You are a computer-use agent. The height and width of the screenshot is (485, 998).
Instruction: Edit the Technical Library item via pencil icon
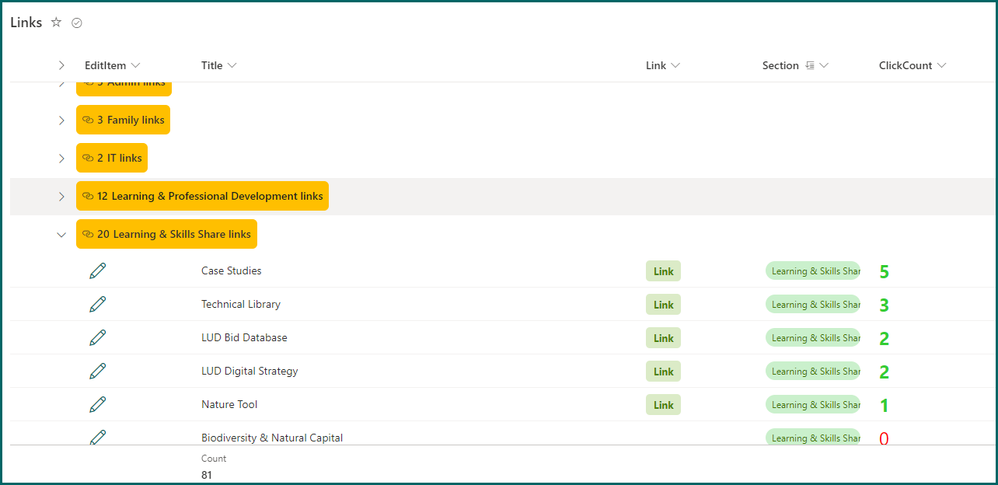pos(97,304)
